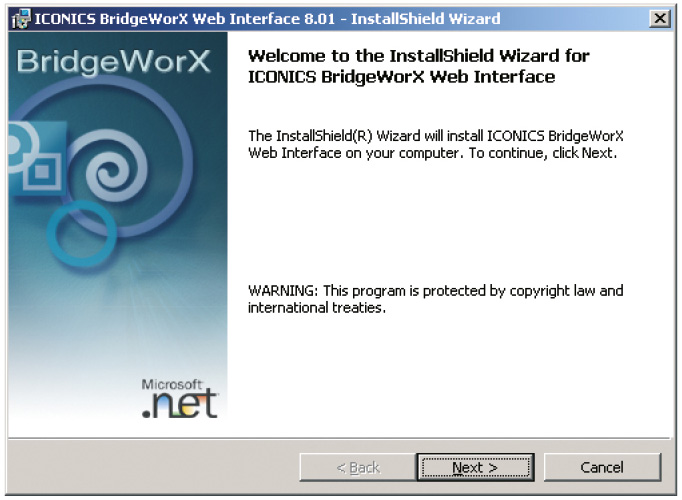Click the Microsoft .net logo
Viewport: 682px width, 500px height.
[x=180, y=398]
